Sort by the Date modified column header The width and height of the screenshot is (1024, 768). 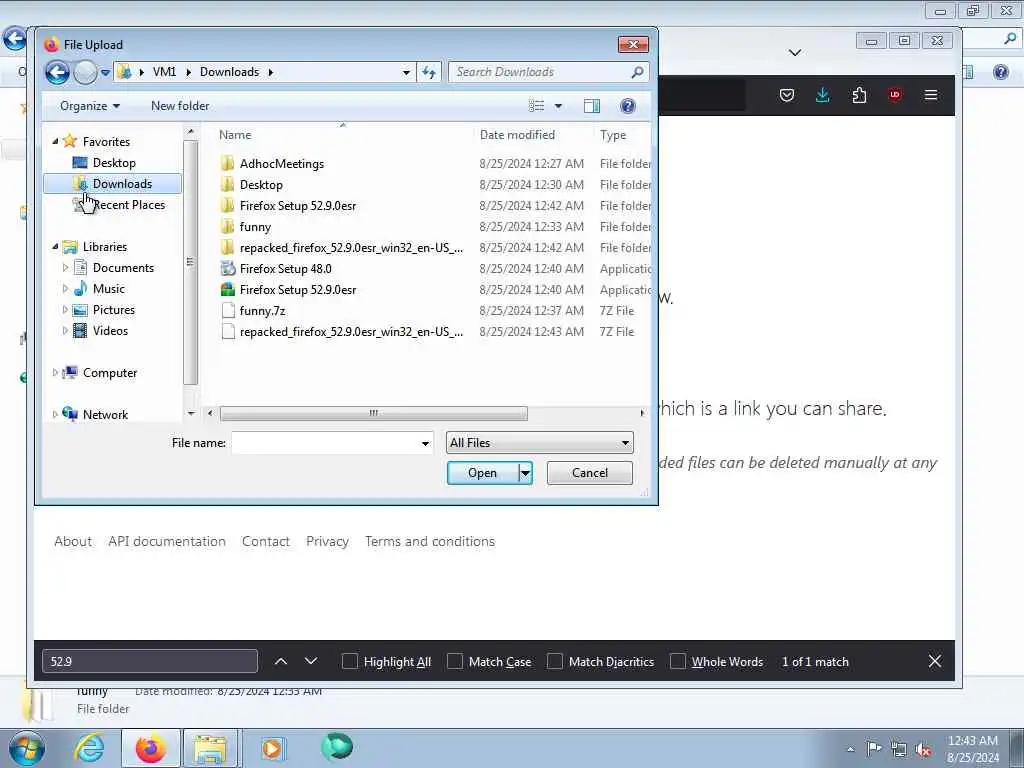517,135
